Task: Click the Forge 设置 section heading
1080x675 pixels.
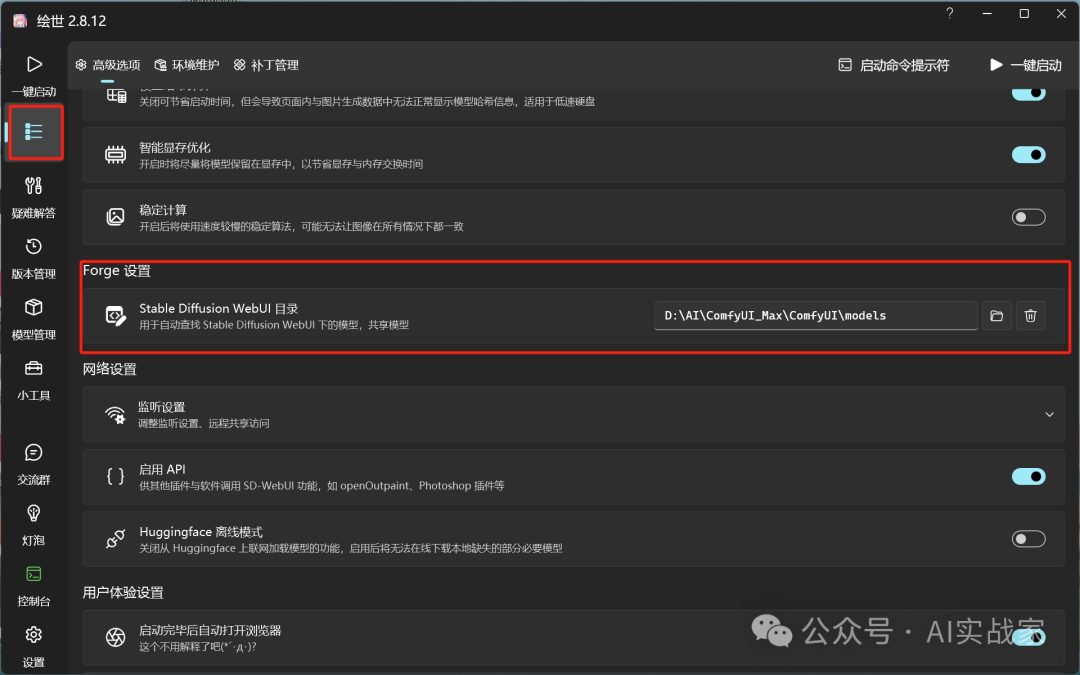Action: tap(116, 271)
